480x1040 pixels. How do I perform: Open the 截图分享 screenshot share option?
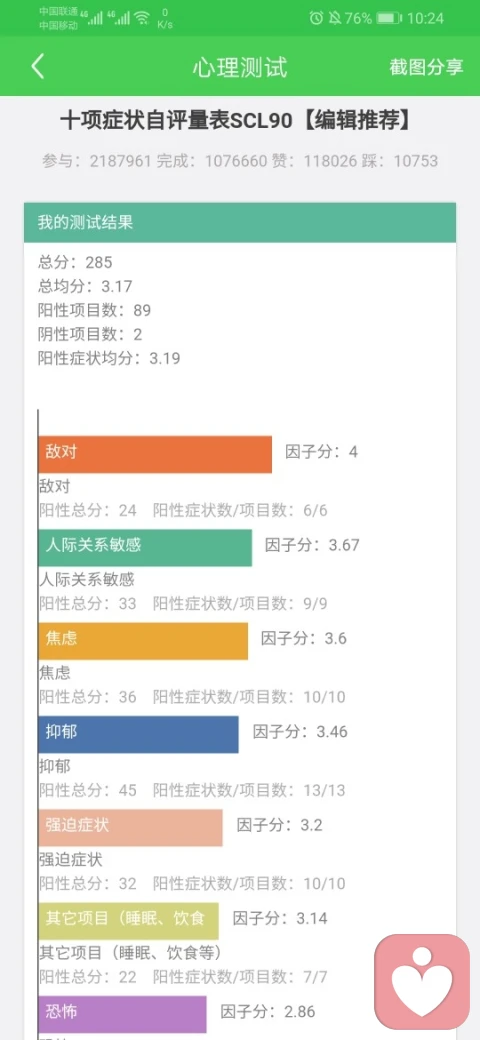tap(426, 68)
